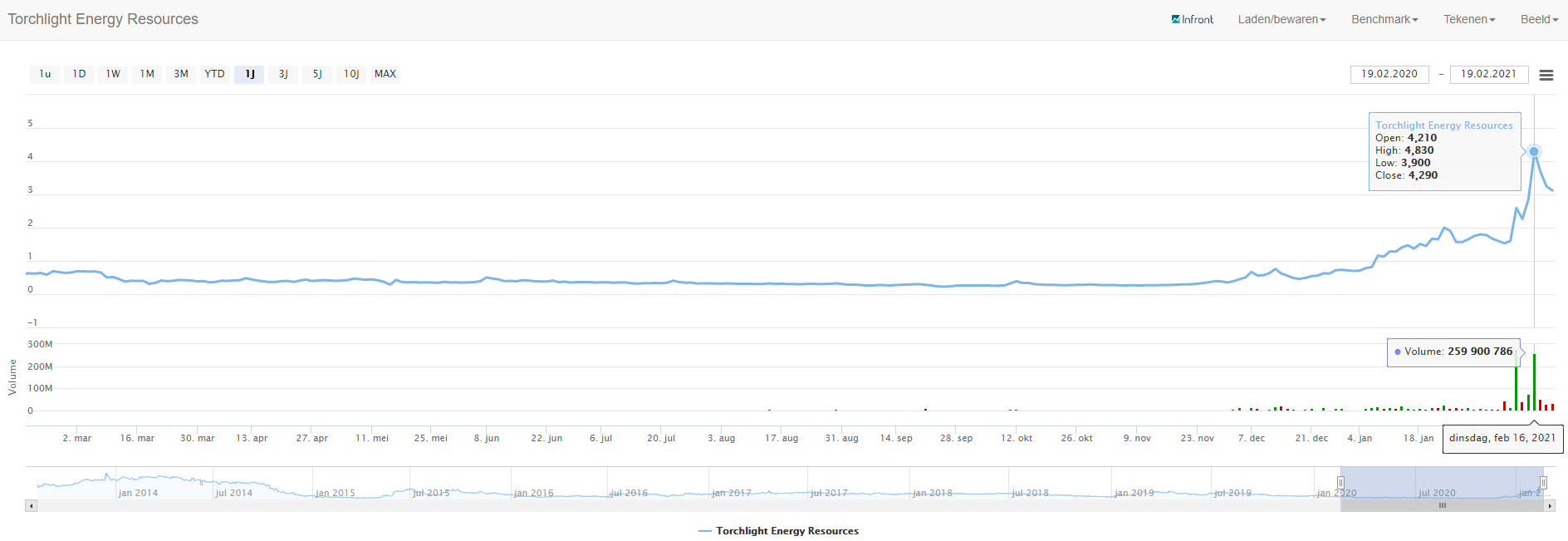
Task: Select the 1D time range
Action: [x=79, y=74]
